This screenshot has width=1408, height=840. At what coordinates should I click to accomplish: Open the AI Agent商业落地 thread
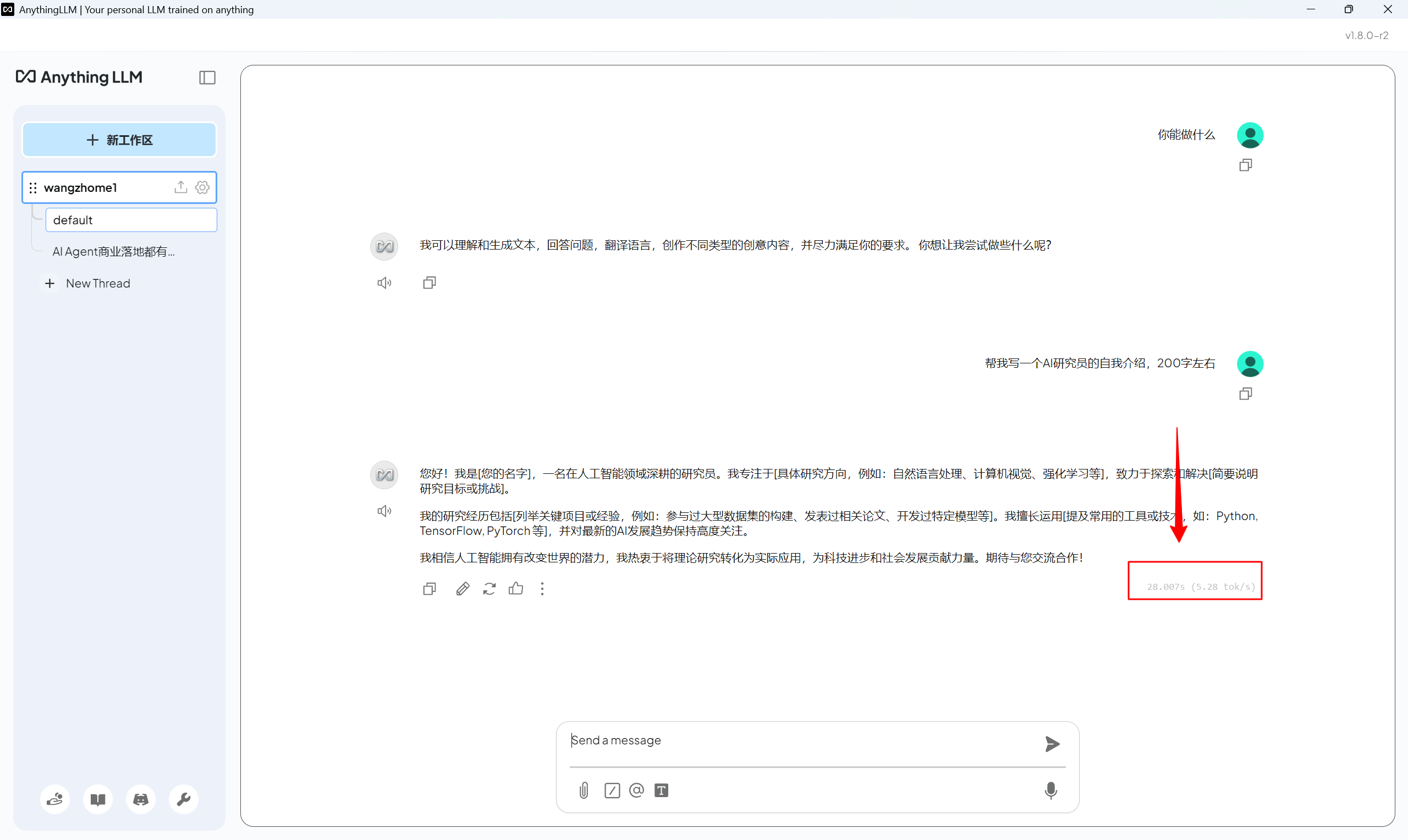pyautogui.click(x=114, y=251)
